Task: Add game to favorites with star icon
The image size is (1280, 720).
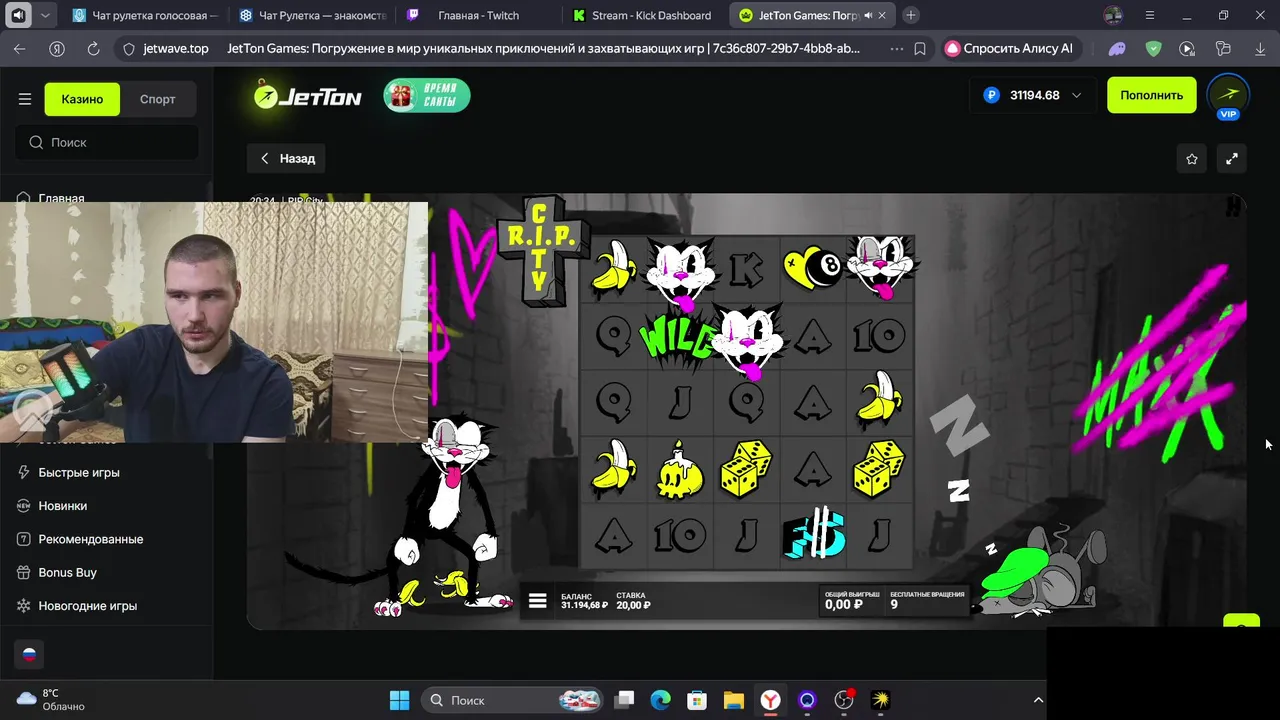Action: [x=1191, y=158]
